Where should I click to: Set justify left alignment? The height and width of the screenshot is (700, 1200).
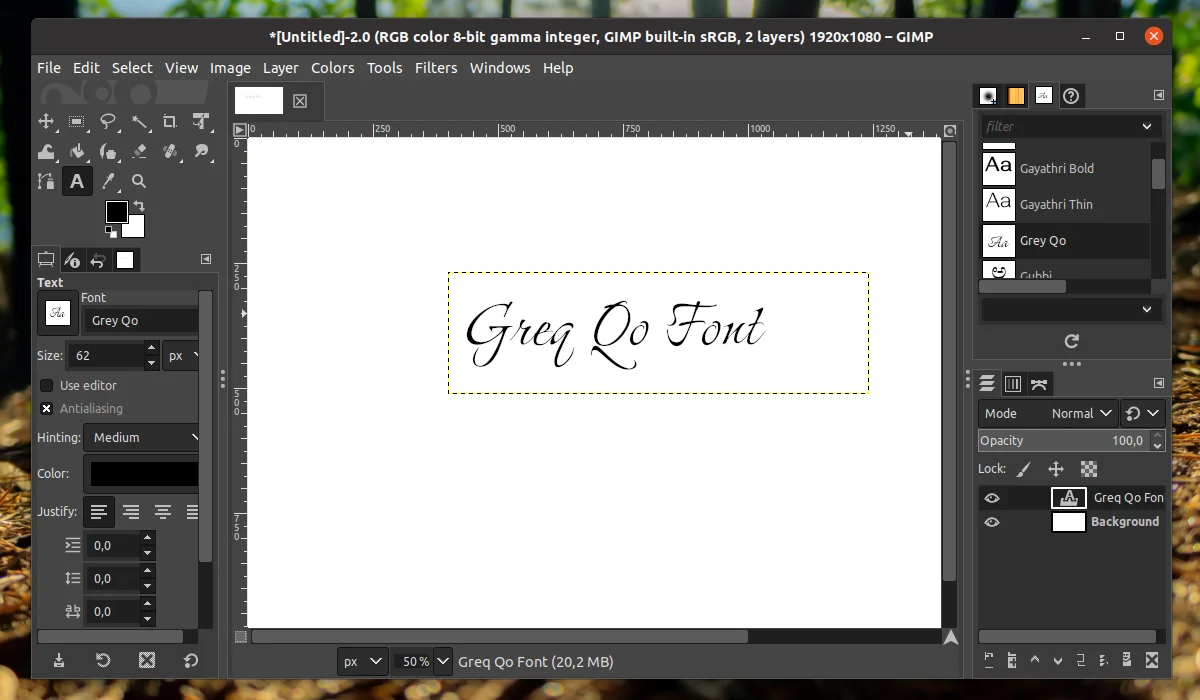(x=99, y=512)
